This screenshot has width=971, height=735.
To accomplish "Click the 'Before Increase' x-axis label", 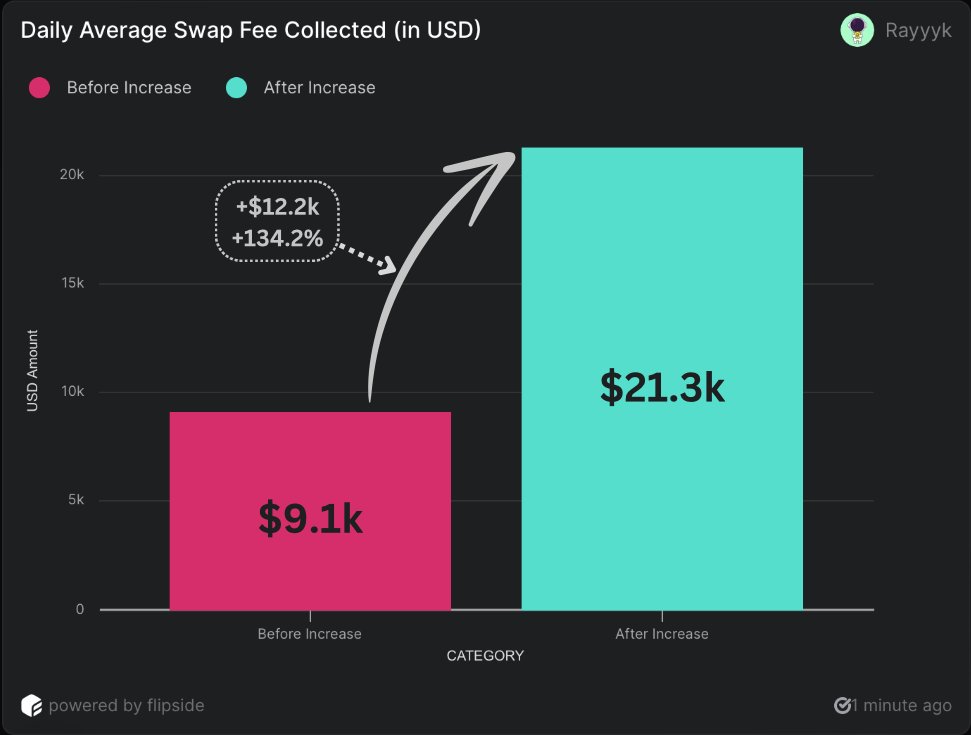I will pos(309,634).
